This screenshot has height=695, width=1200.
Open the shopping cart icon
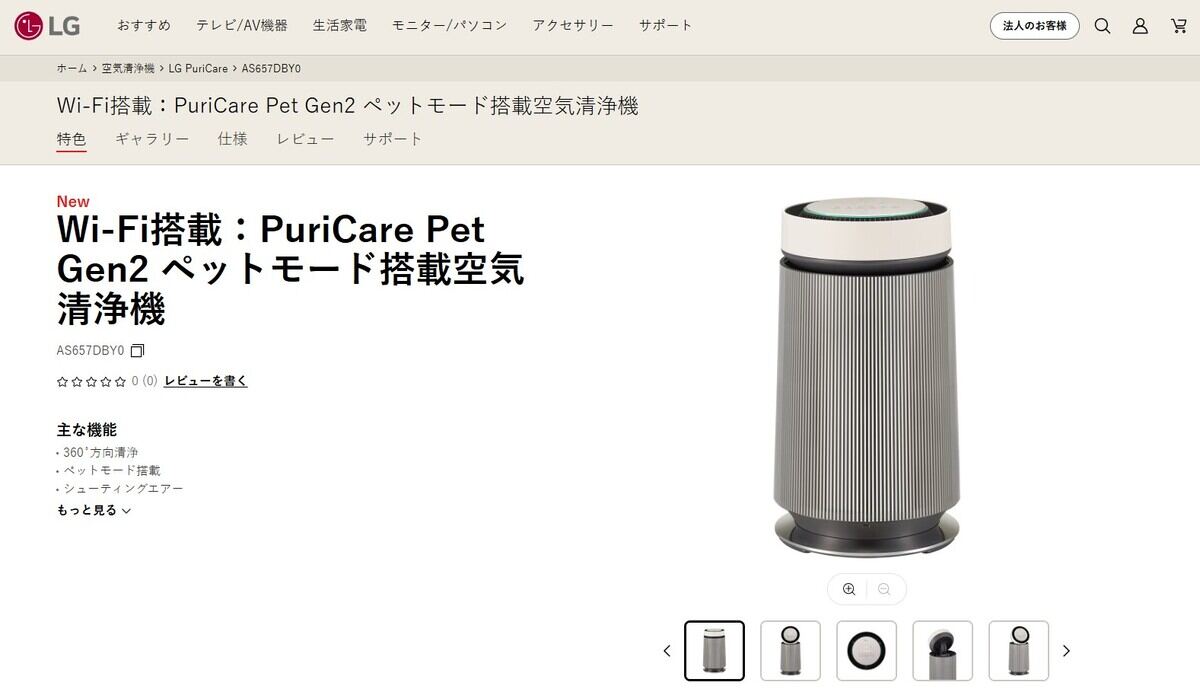point(1179,26)
